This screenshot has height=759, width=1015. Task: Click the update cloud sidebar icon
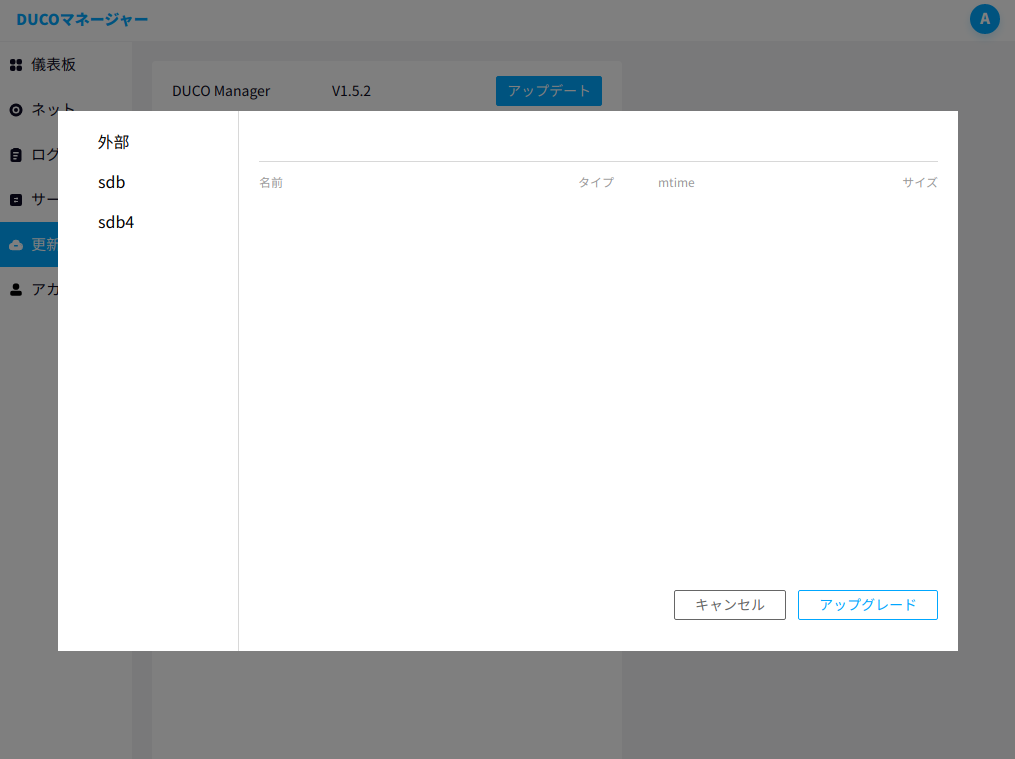[x=16, y=245]
